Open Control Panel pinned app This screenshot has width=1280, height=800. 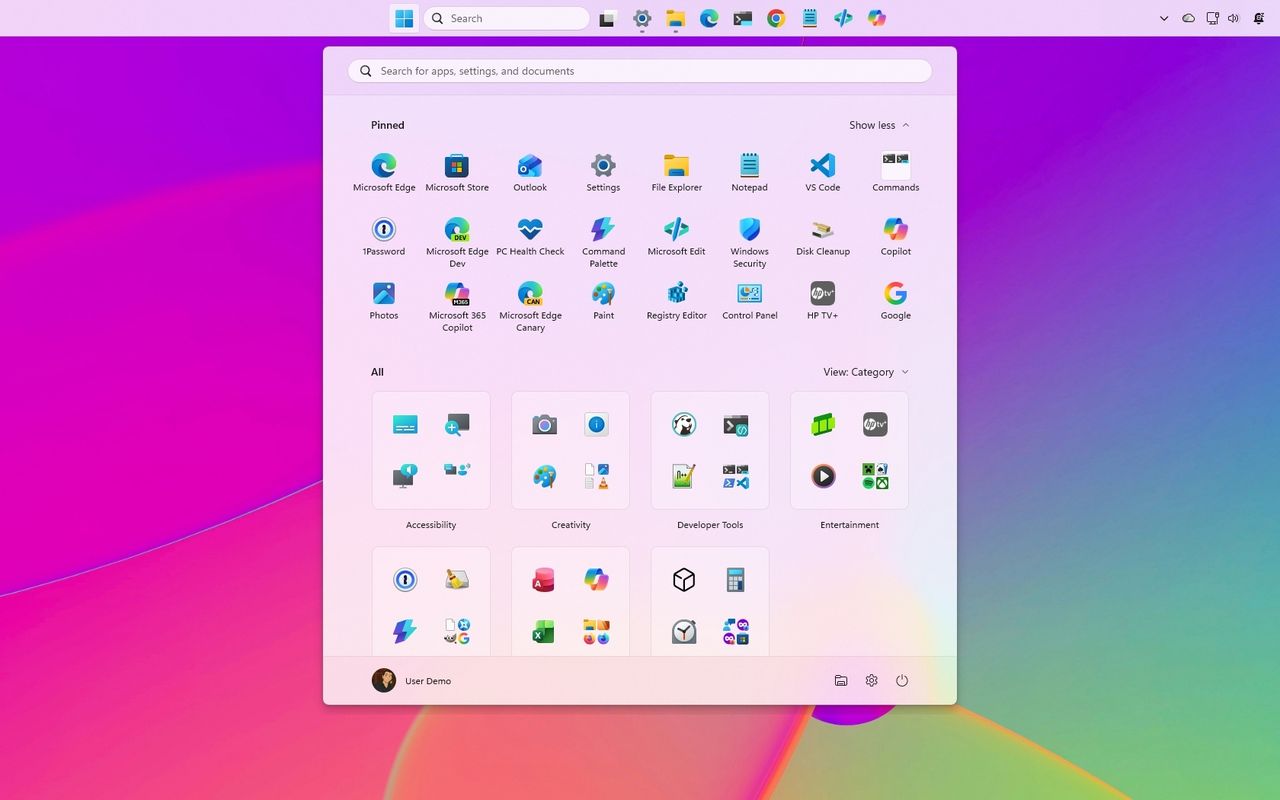(x=749, y=300)
